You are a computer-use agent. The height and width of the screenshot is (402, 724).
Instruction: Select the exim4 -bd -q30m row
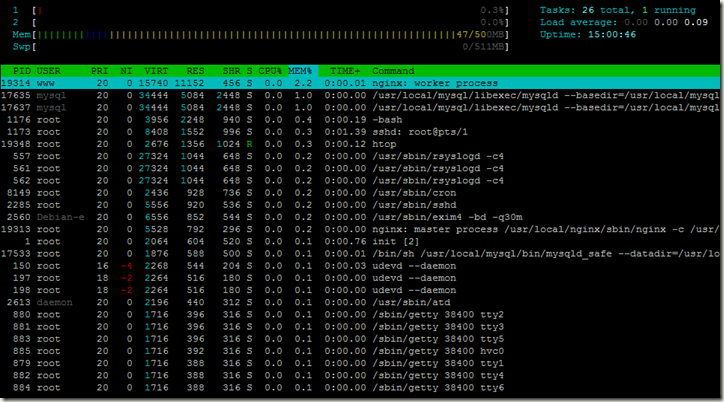[360, 217]
